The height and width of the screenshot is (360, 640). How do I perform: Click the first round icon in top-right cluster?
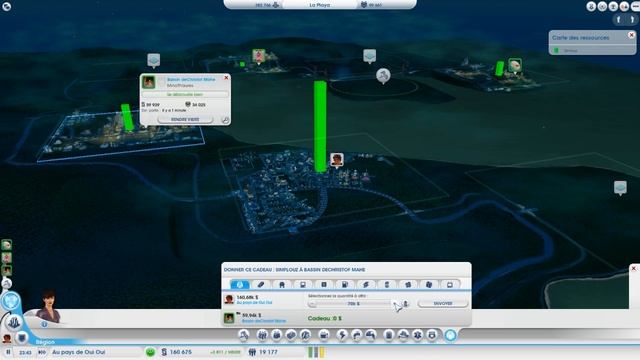point(591,6)
